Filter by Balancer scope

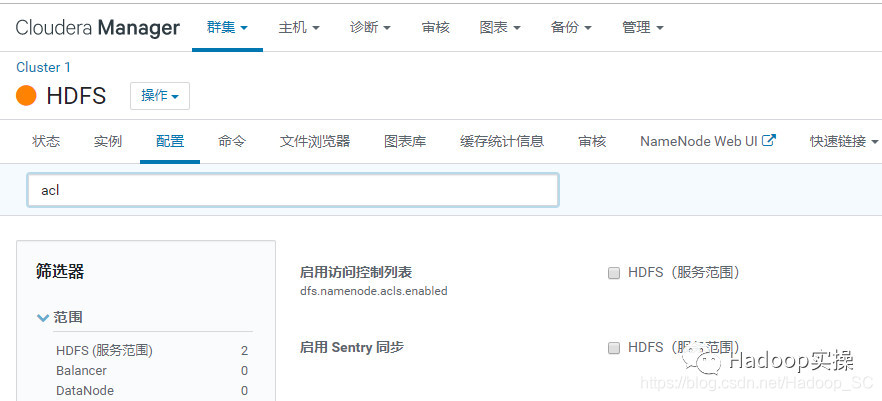[x=81, y=371]
